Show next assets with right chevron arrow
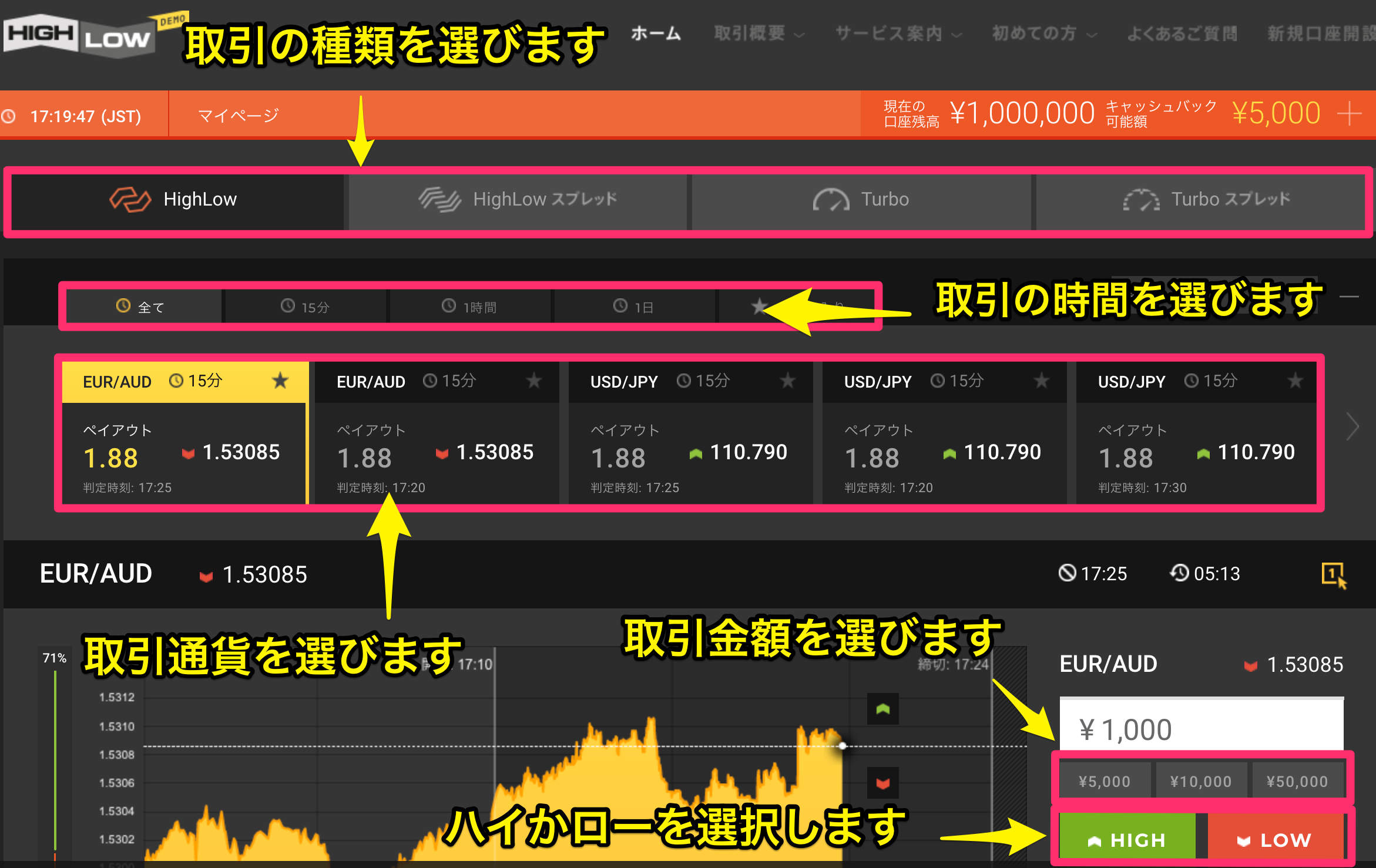This screenshot has height=868, width=1376. (x=1352, y=426)
